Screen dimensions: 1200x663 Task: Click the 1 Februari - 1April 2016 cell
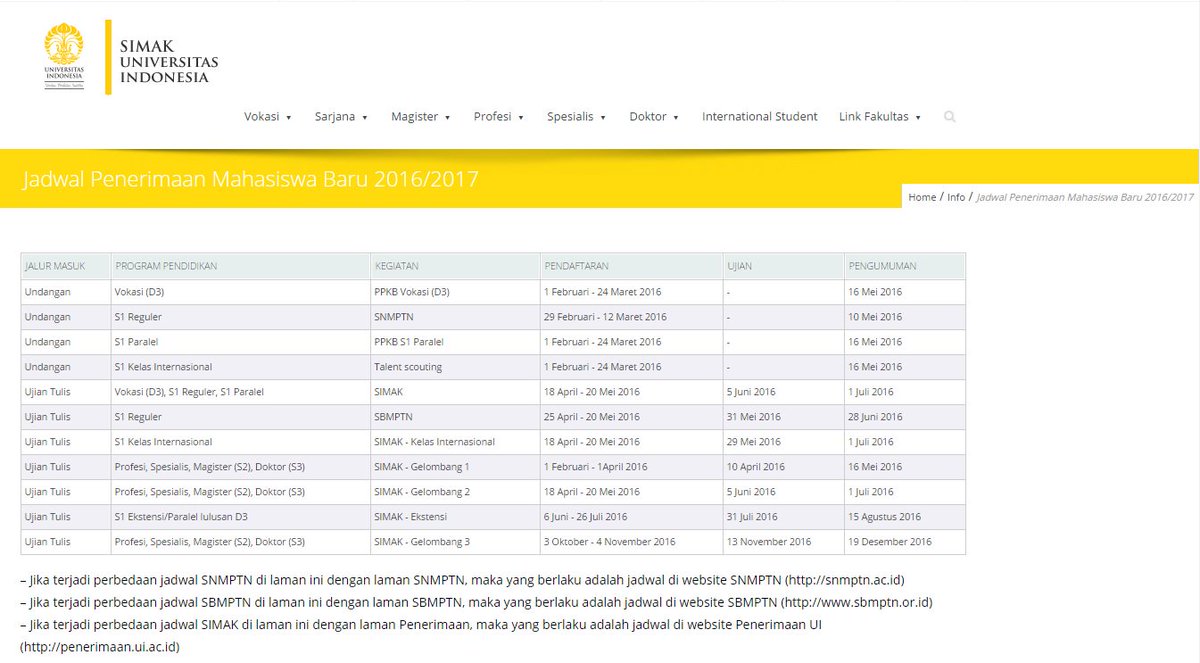(631, 467)
